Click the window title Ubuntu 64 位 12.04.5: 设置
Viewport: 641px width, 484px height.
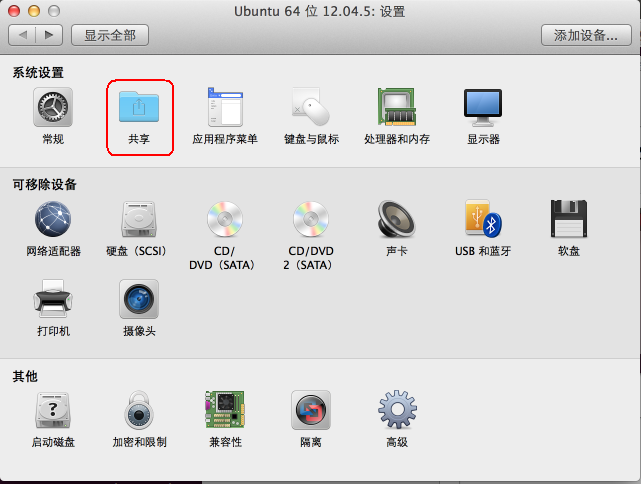(x=320, y=11)
